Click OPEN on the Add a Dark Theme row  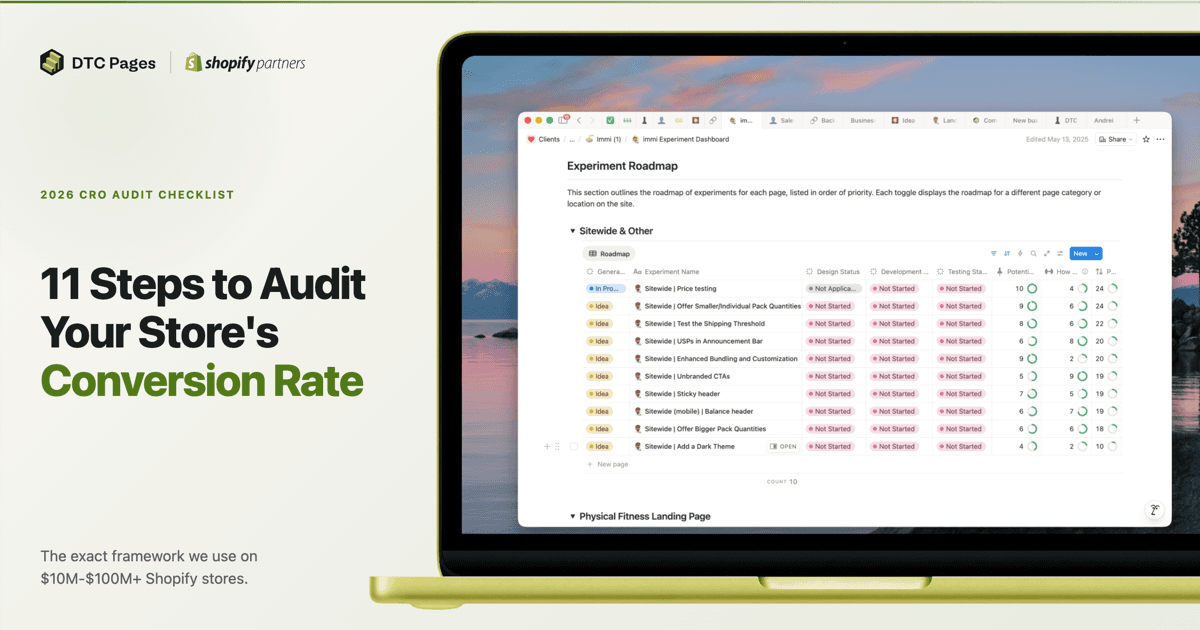783,446
